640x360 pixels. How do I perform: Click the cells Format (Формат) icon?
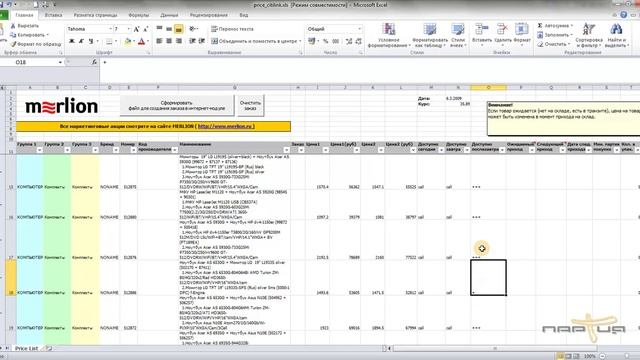point(522,29)
